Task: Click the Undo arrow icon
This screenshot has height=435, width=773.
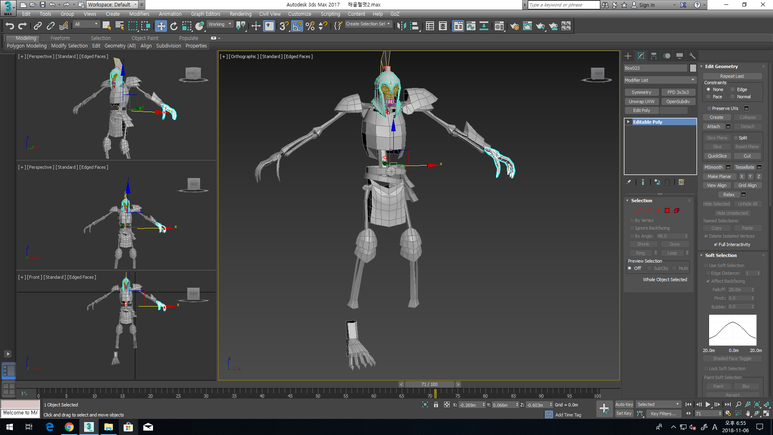Action: (x=9, y=26)
